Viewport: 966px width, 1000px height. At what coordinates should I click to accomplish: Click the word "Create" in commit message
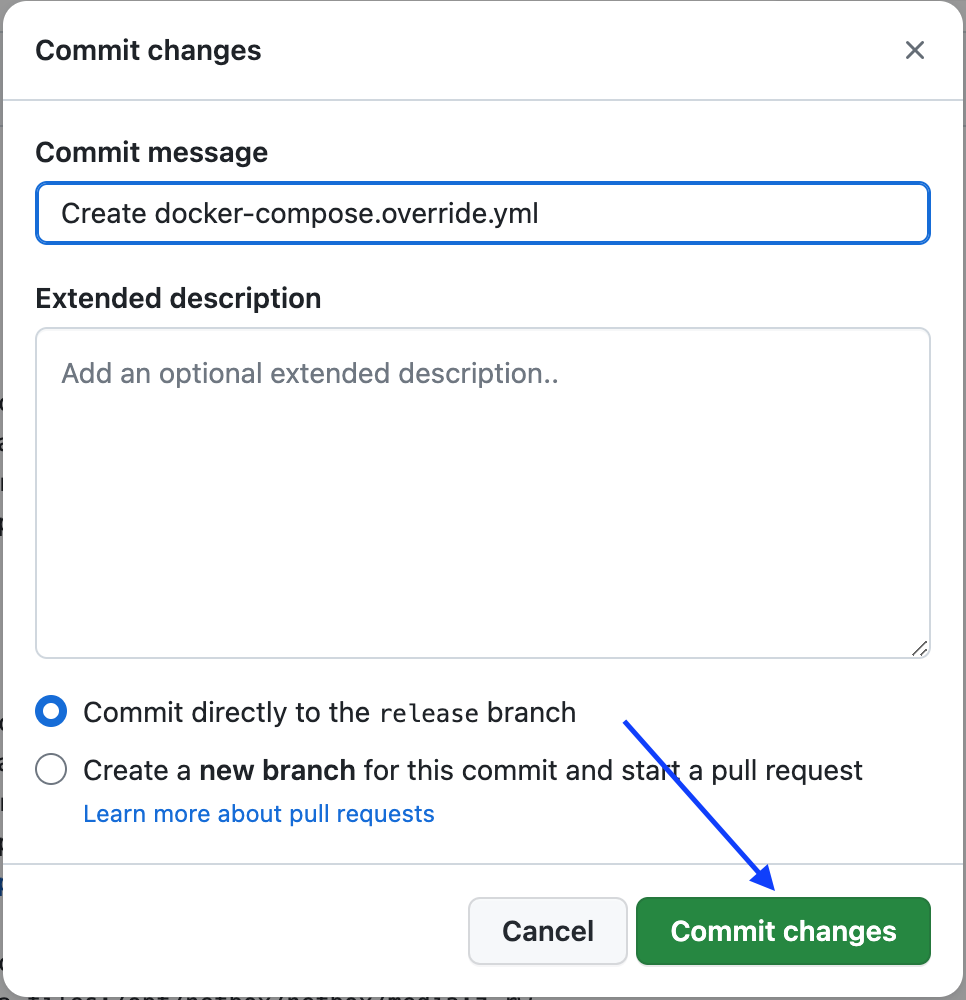tap(104, 213)
